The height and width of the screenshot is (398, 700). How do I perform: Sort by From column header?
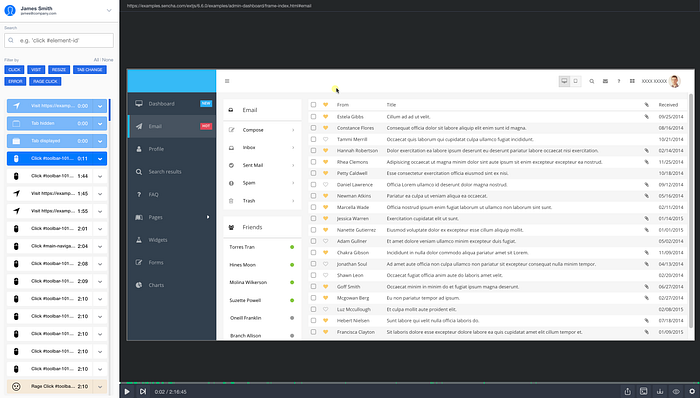point(343,105)
